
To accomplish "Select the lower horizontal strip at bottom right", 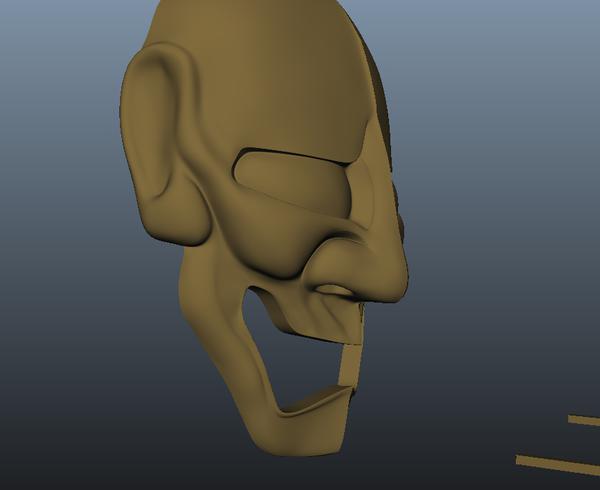I will point(560,462).
